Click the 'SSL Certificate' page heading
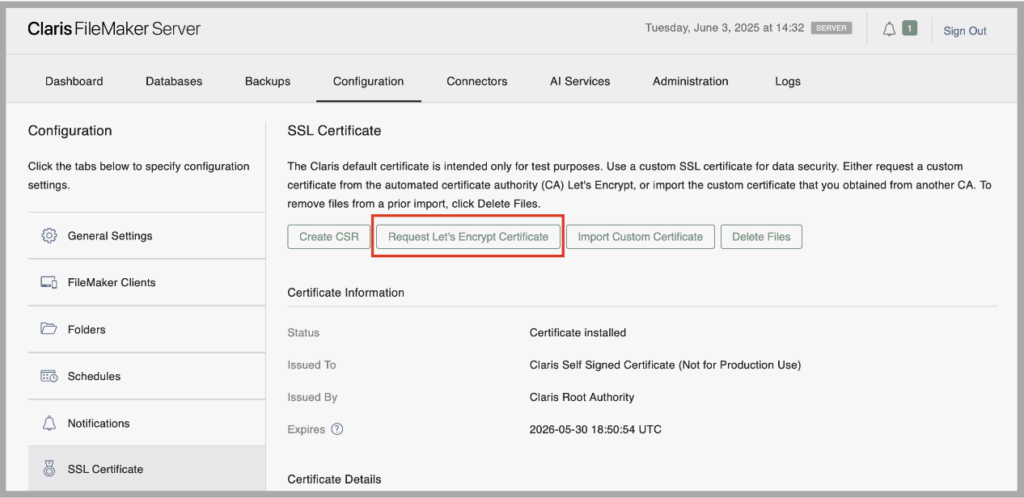Screen dimensions: 1024x498 [x=334, y=131]
